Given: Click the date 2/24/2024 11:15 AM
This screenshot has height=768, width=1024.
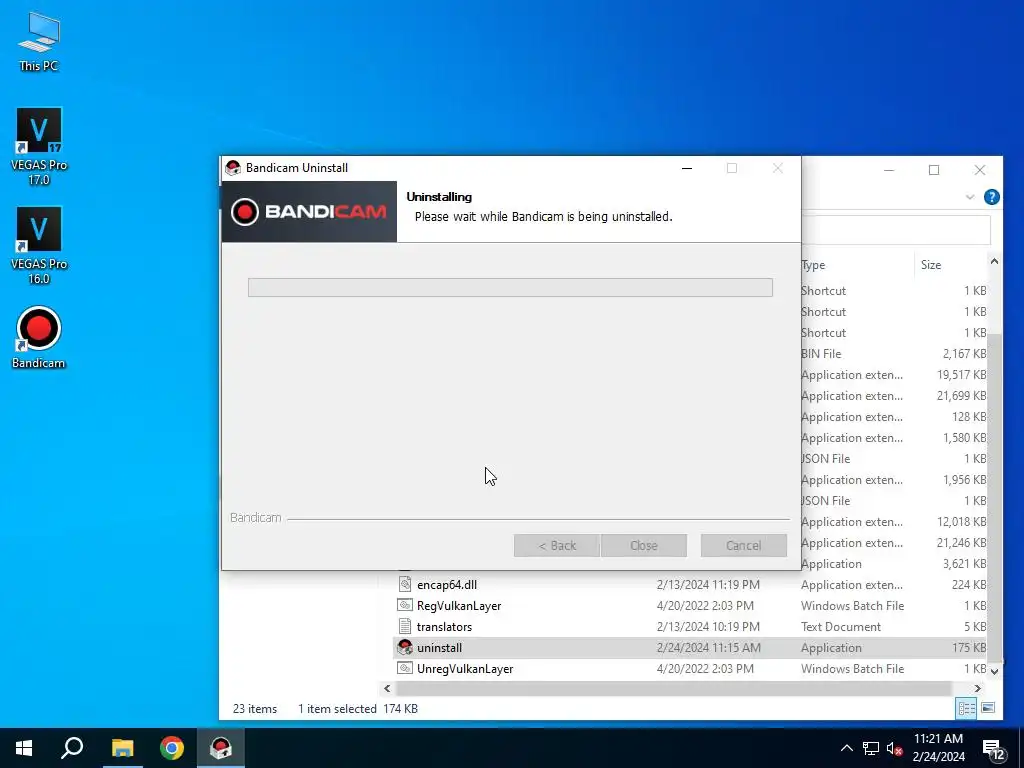Looking at the screenshot, I should click(708, 647).
